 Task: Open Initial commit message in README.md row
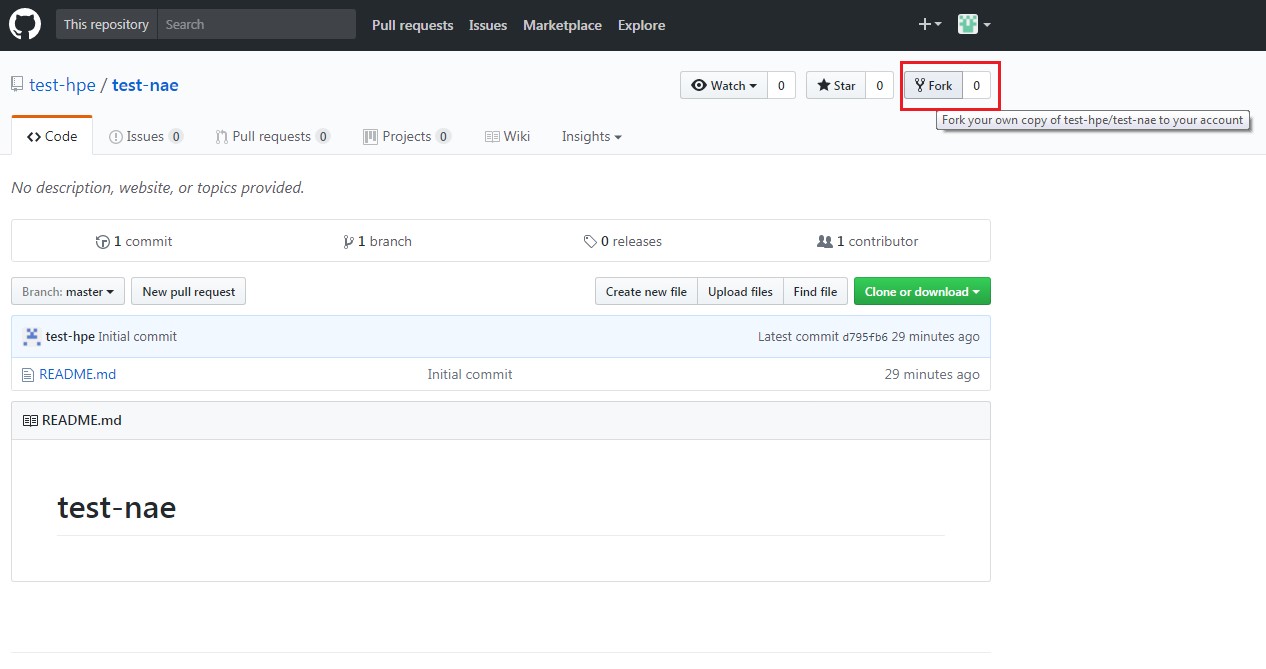(x=470, y=375)
